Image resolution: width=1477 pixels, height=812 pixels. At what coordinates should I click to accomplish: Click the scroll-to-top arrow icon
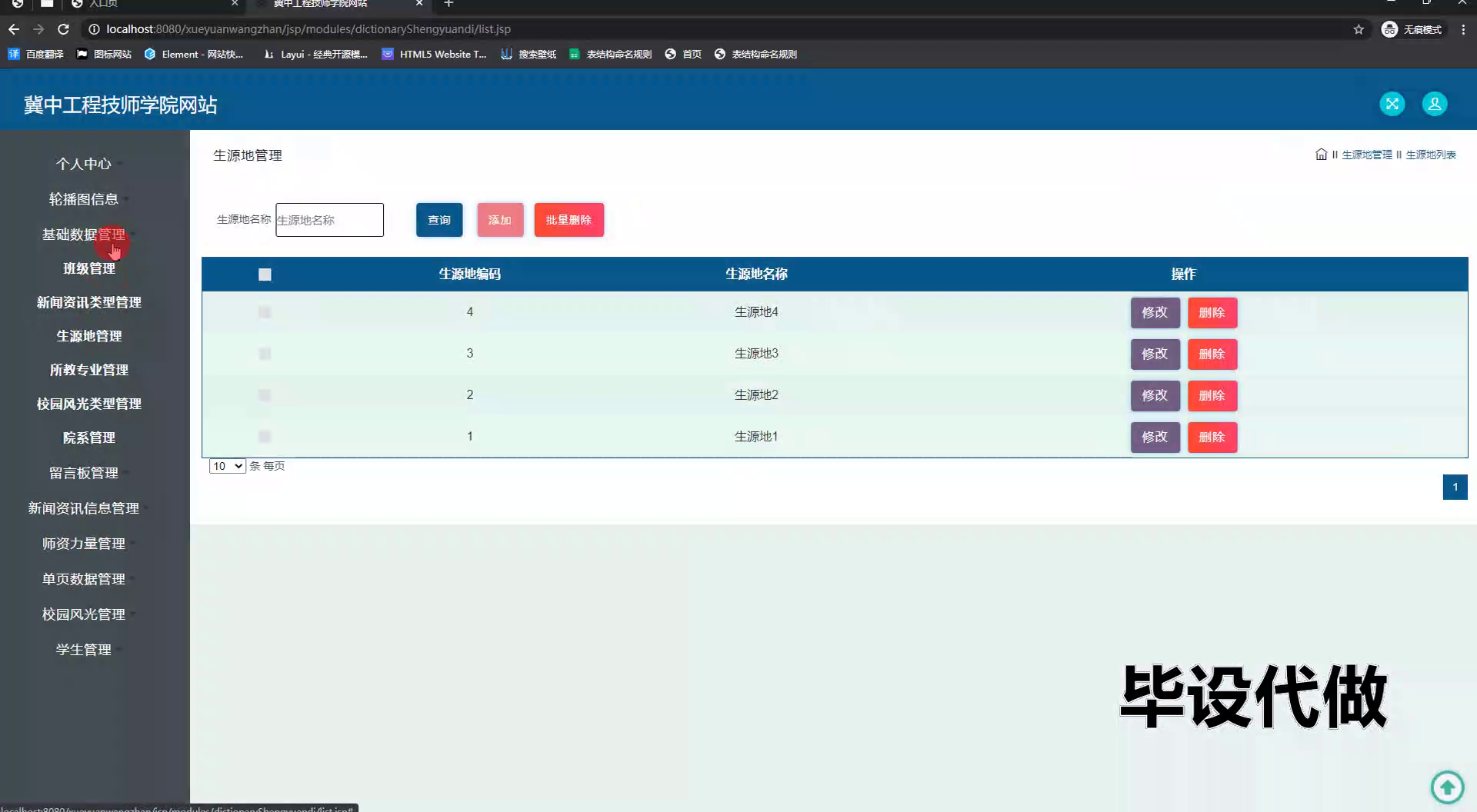click(1447, 787)
